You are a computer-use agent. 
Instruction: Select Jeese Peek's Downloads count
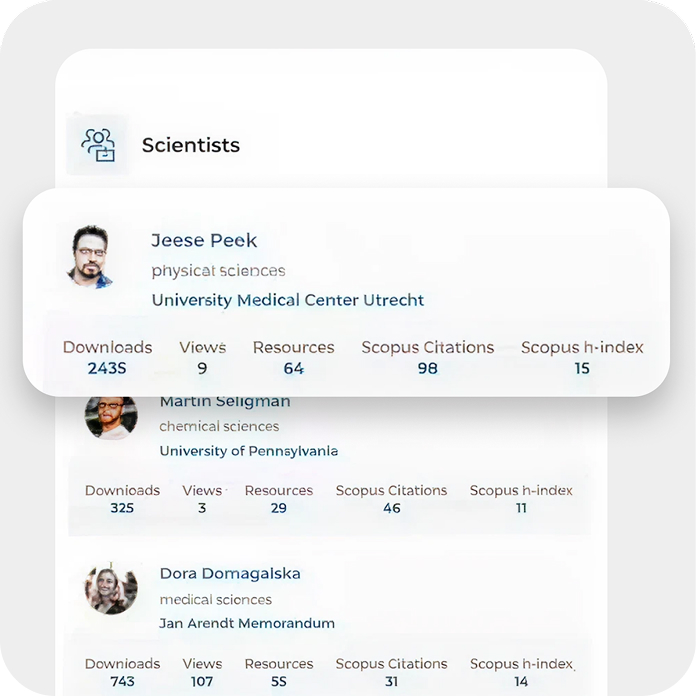coord(107,369)
